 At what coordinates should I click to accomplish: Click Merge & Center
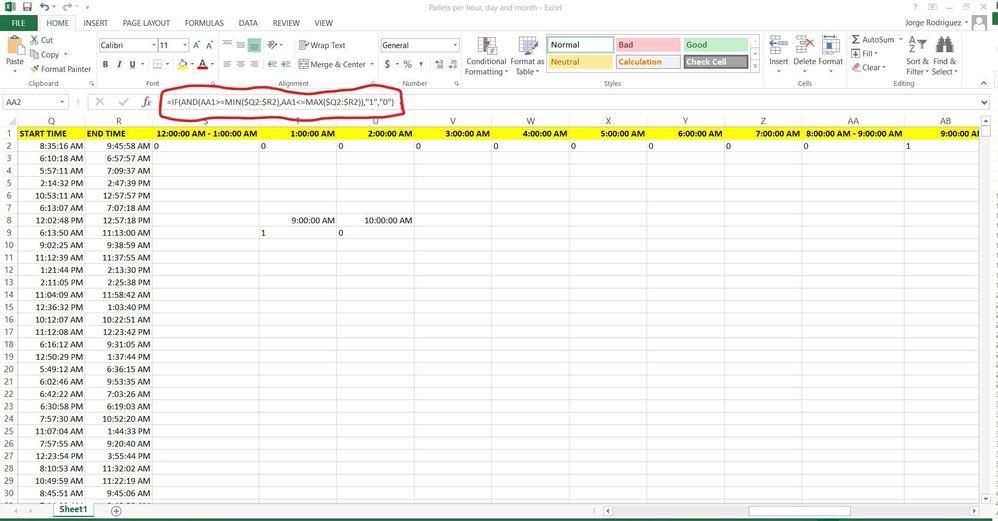click(x=332, y=64)
